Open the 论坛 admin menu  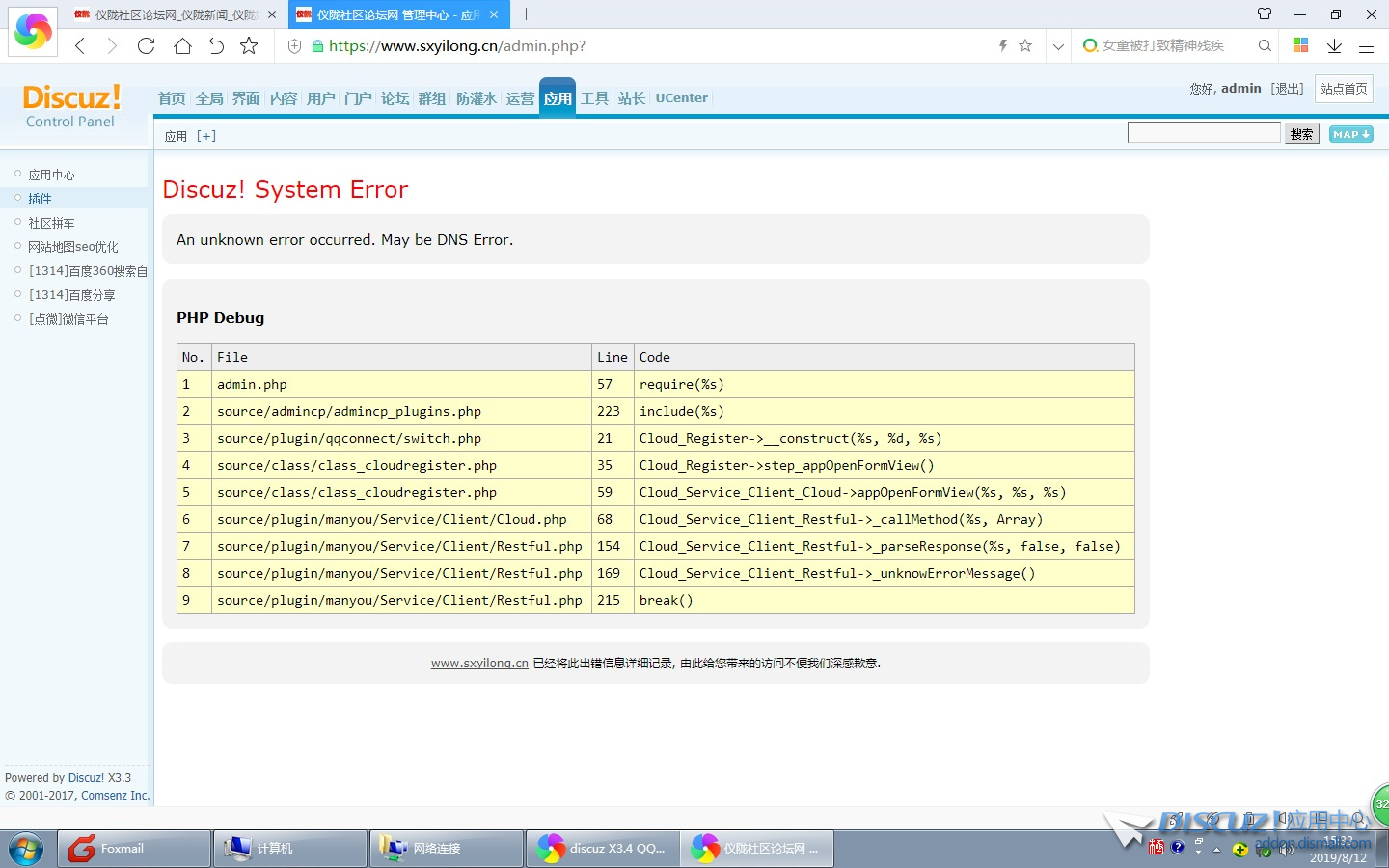pos(395,98)
